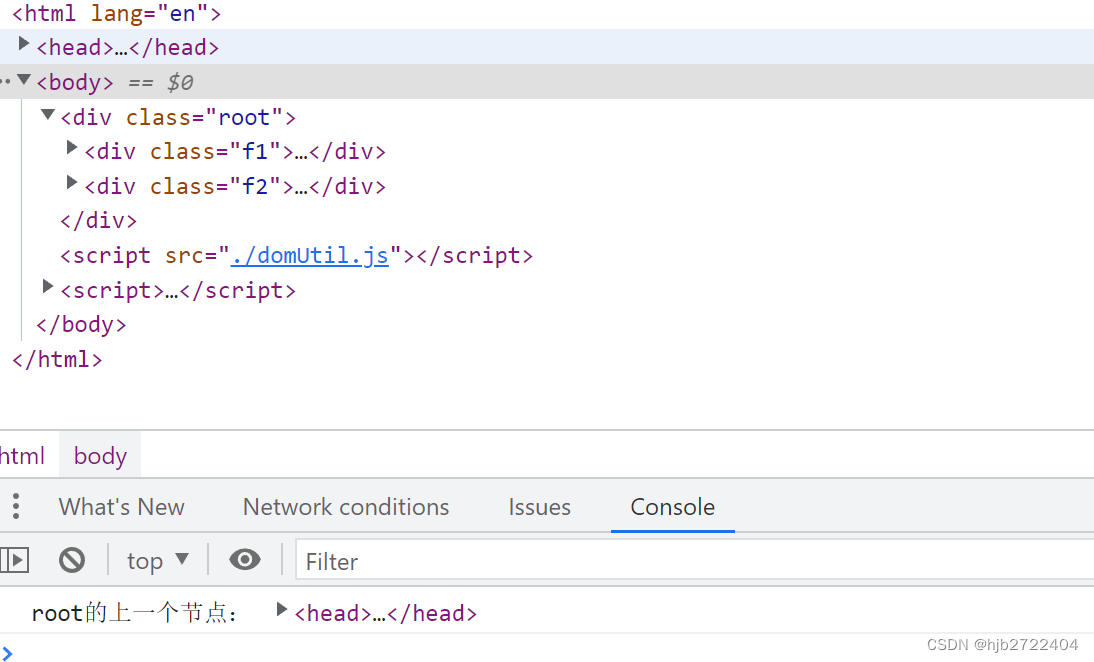
Task: Switch to the Network conditions tab
Action: click(x=346, y=507)
